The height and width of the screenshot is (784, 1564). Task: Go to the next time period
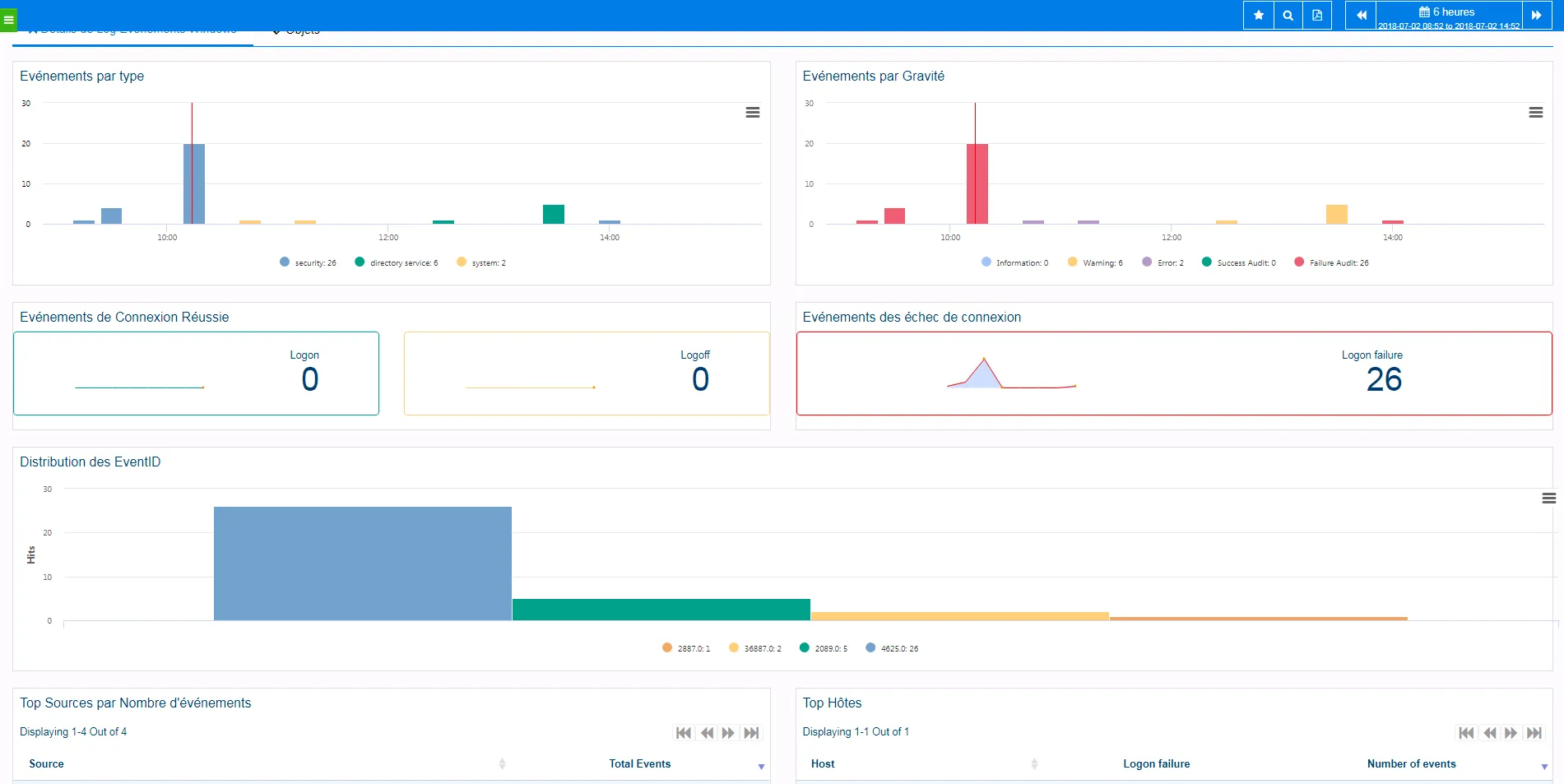(x=1536, y=15)
